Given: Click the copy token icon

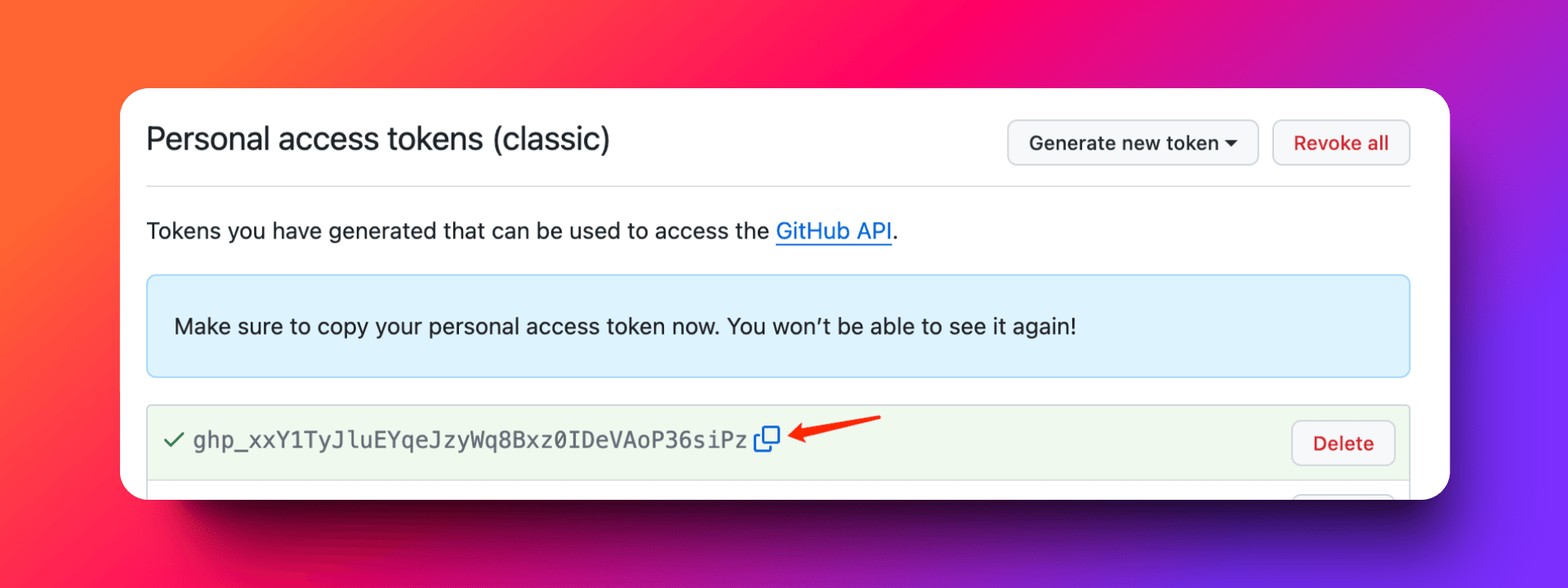Looking at the screenshot, I should (767, 439).
